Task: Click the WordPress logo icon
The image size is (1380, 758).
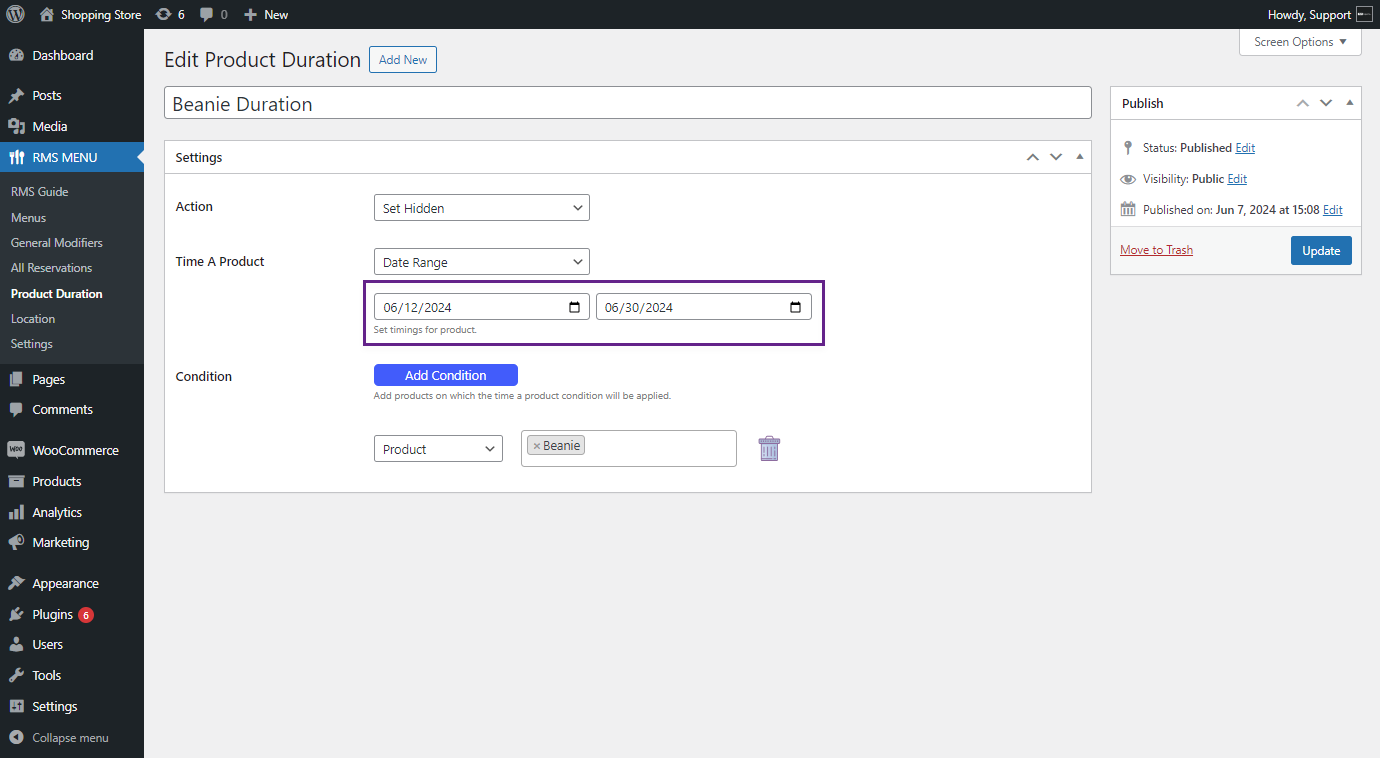Action: (15, 15)
